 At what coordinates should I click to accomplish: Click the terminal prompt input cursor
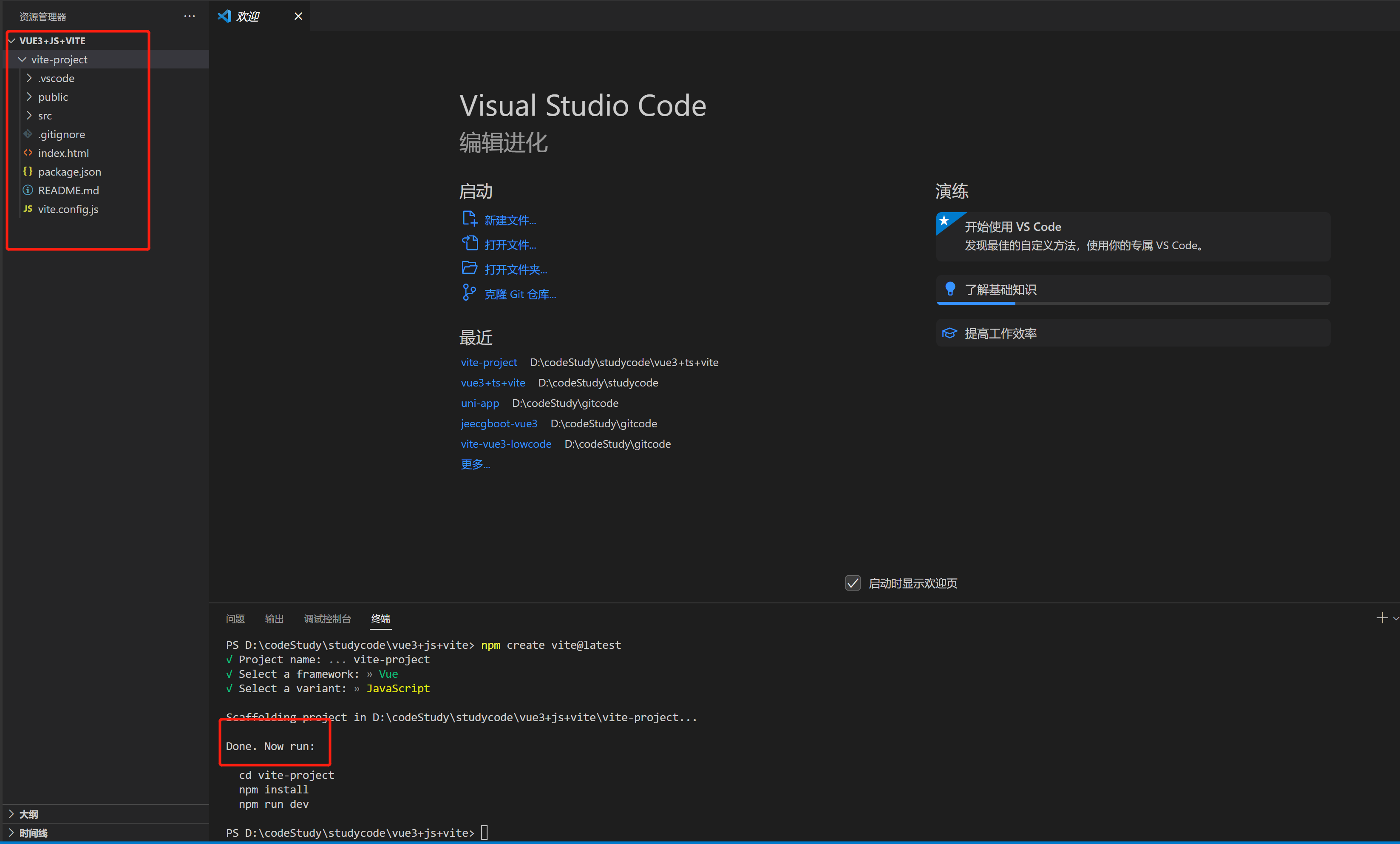pyautogui.click(x=485, y=833)
